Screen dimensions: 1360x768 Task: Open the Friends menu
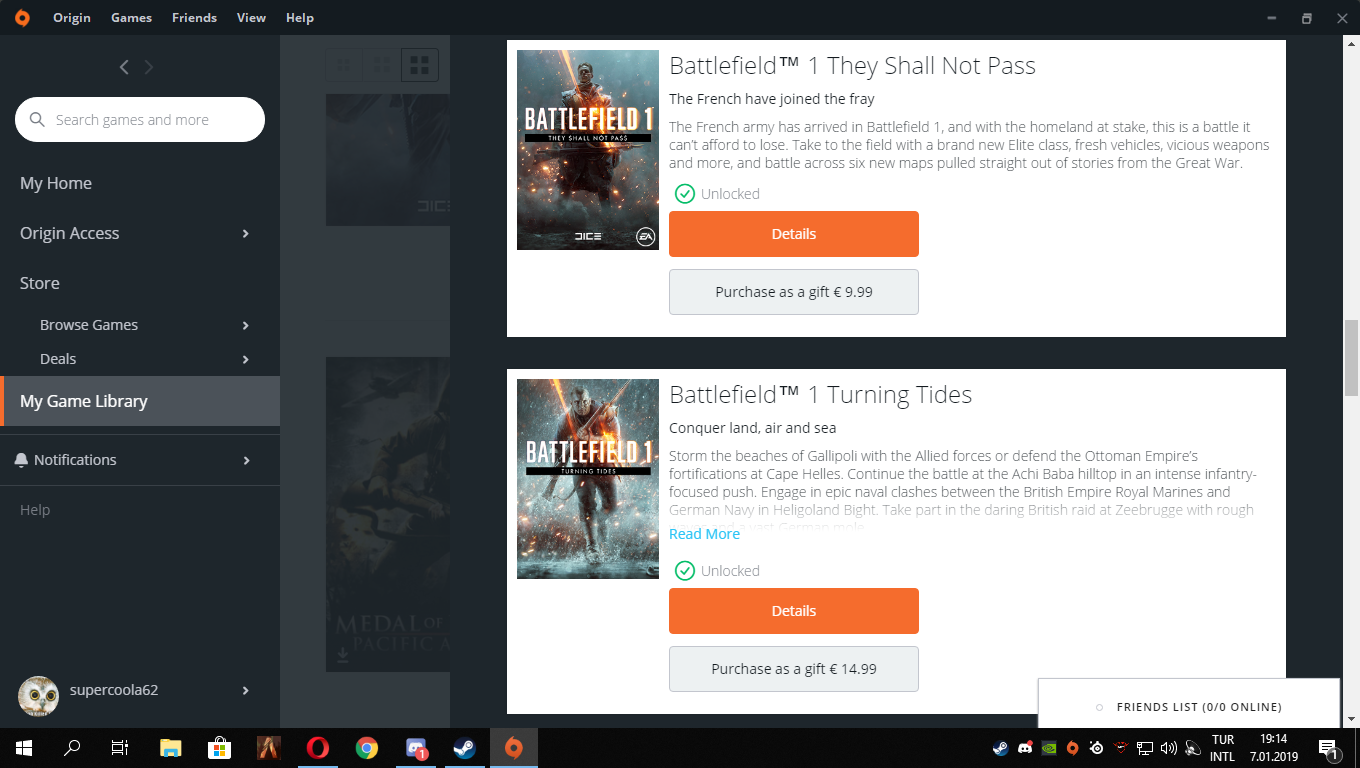[194, 17]
